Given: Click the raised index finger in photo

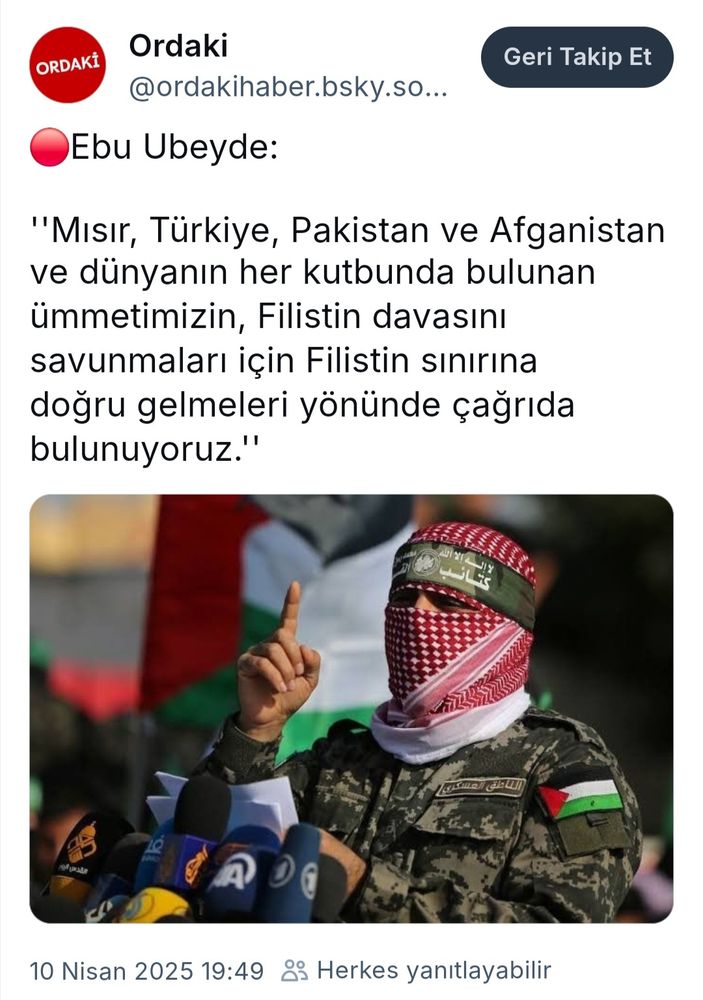Looking at the screenshot, I should click(x=290, y=609).
